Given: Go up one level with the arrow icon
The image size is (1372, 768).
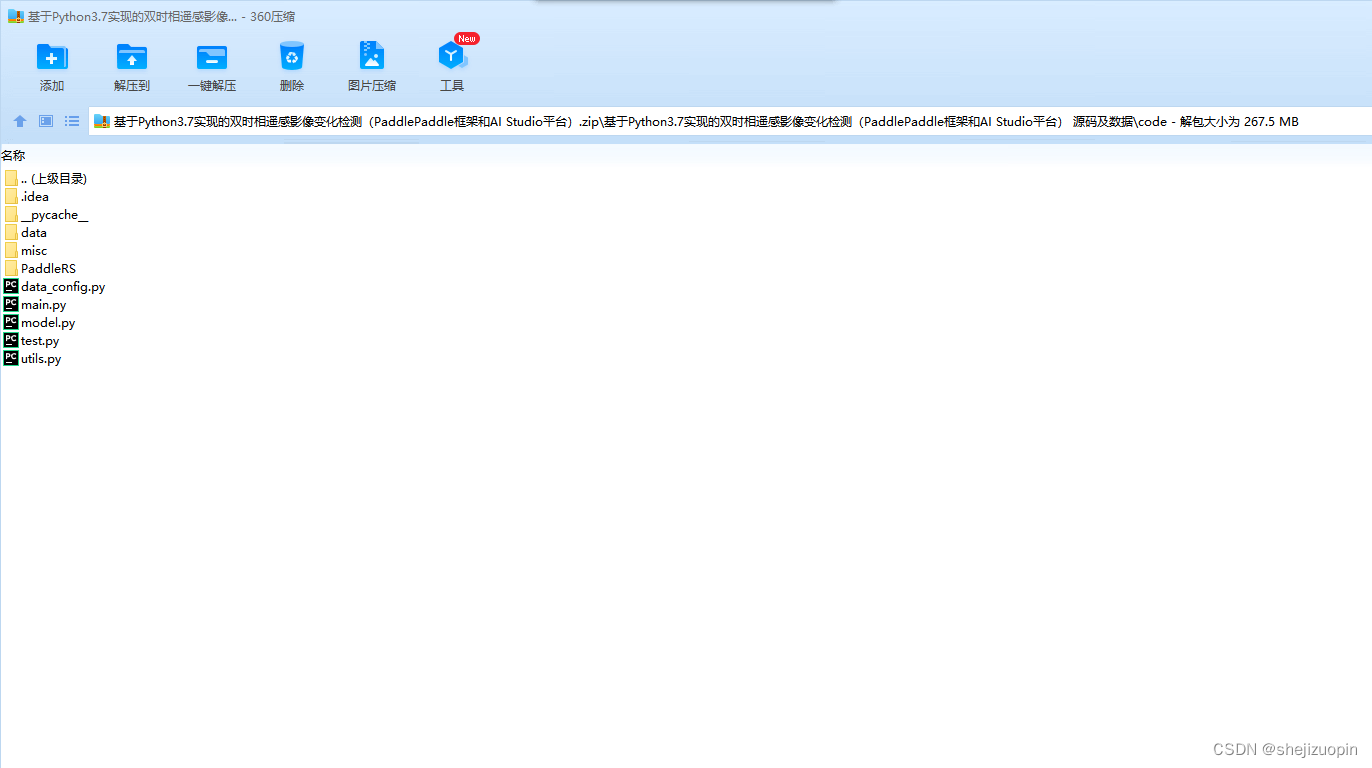Looking at the screenshot, I should point(20,121).
